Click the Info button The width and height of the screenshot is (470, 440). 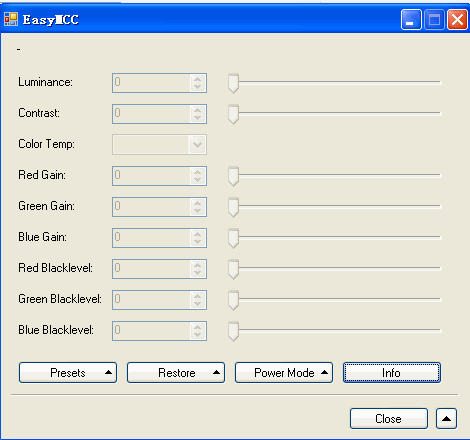[x=392, y=372]
